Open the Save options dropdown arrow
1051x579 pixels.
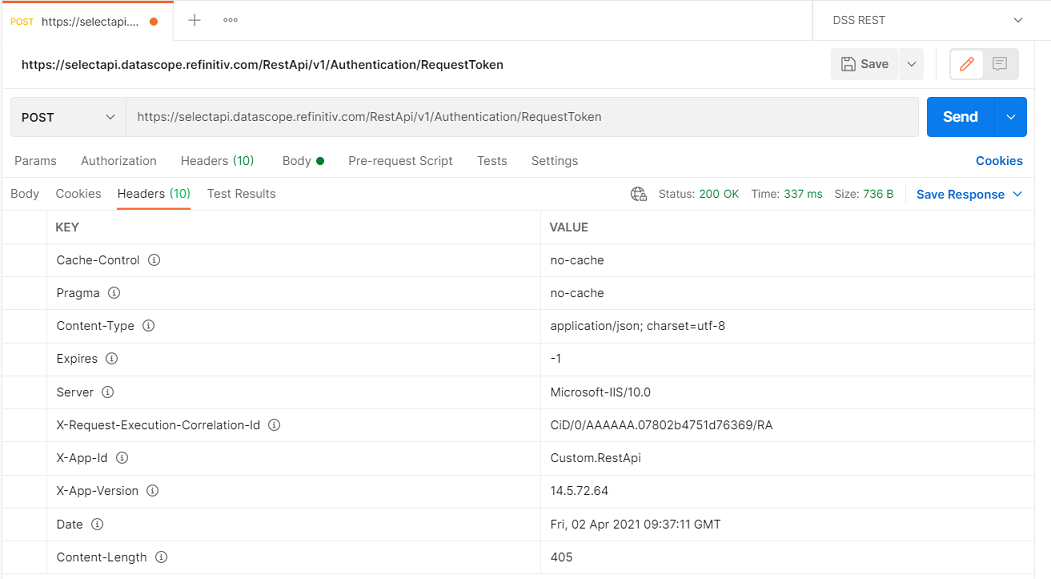coord(912,64)
